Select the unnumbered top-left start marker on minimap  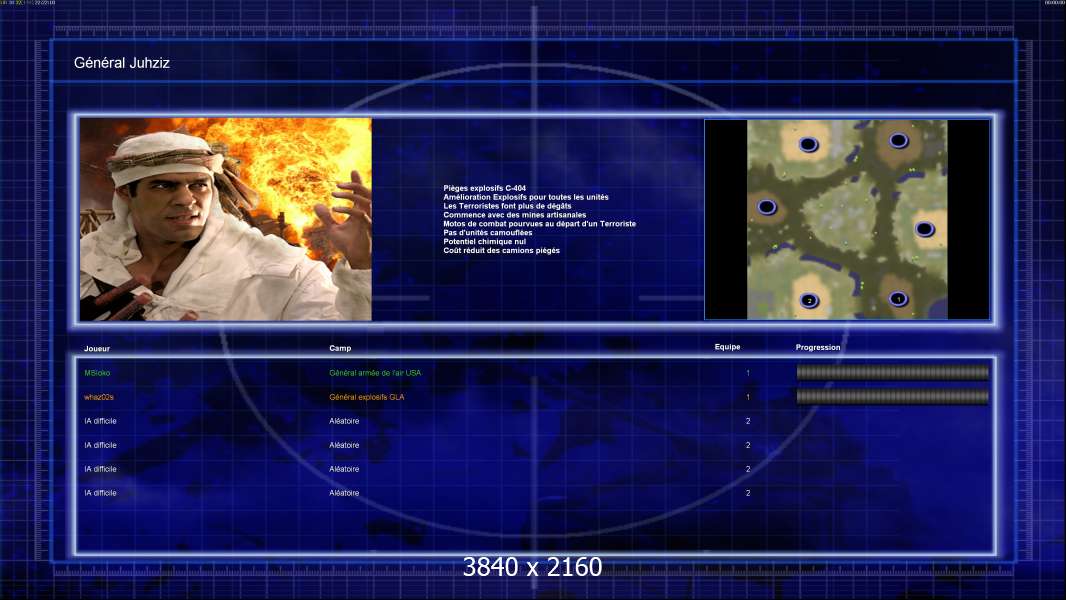(808, 144)
